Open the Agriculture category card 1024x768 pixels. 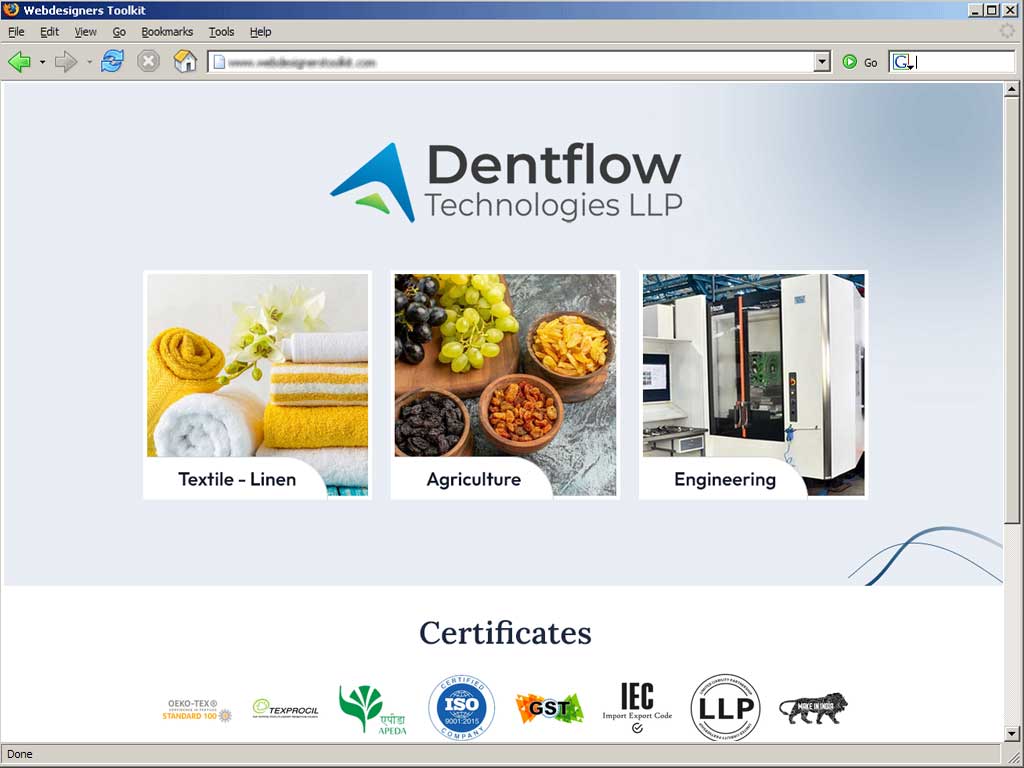pyautogui.click(x=505, y=385)
